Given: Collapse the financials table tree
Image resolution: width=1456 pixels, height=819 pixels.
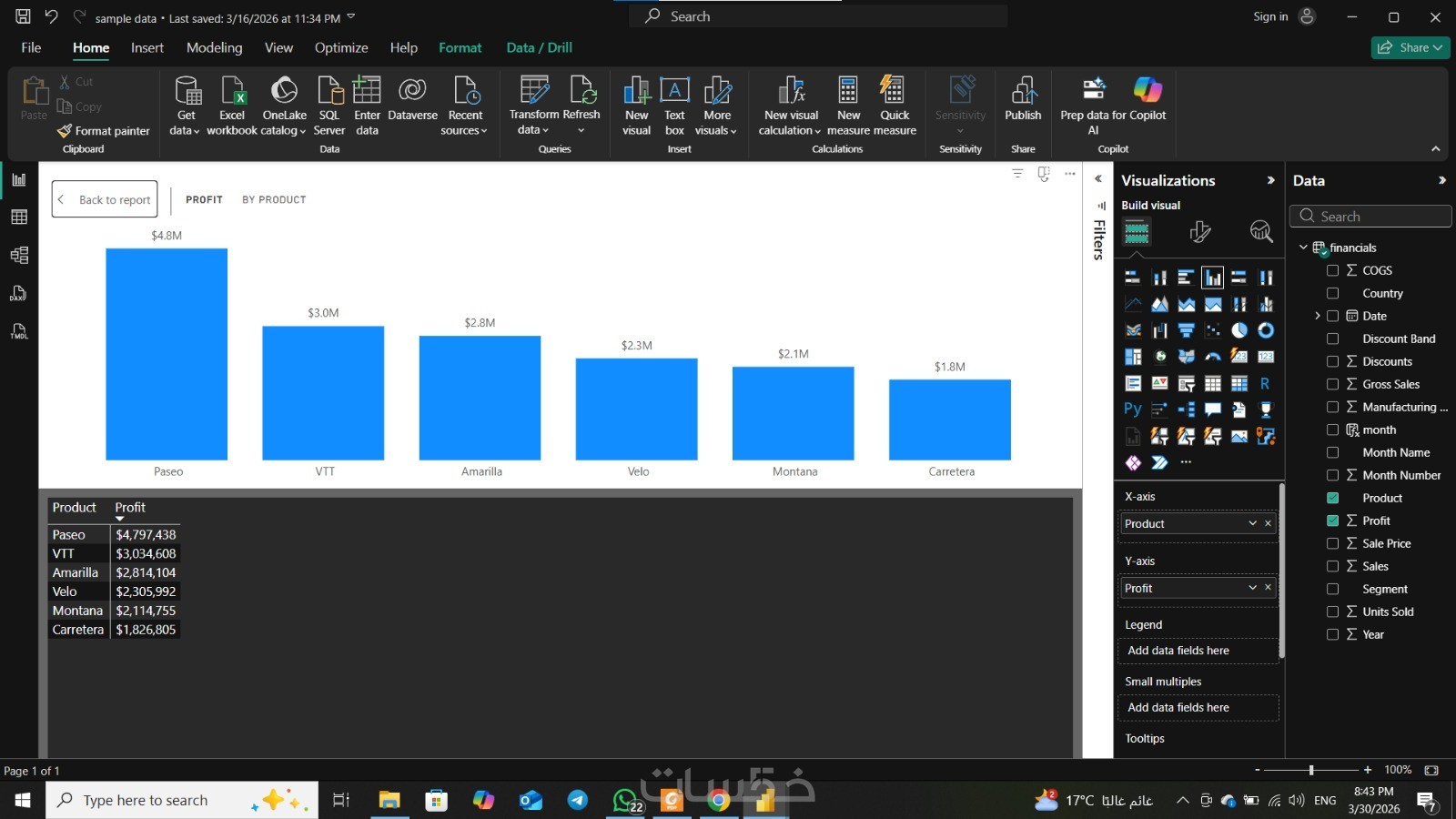Looking at the screenshot, I should point(1303,248).
